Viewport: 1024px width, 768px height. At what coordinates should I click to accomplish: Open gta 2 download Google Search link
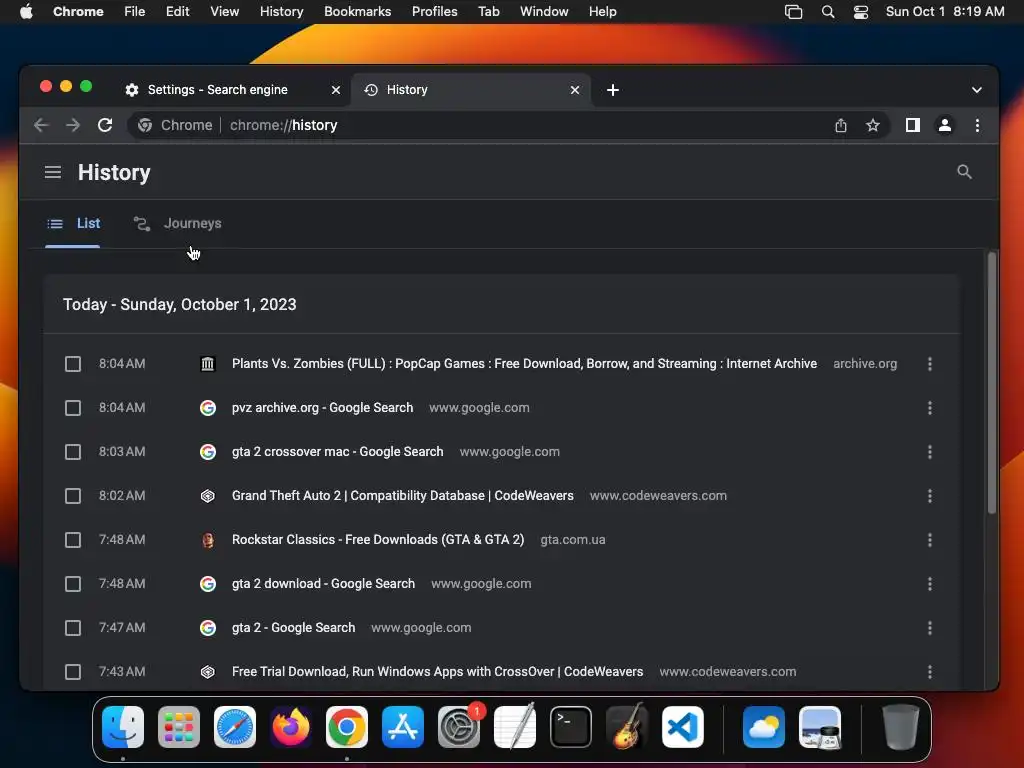[x=323, y=584]
